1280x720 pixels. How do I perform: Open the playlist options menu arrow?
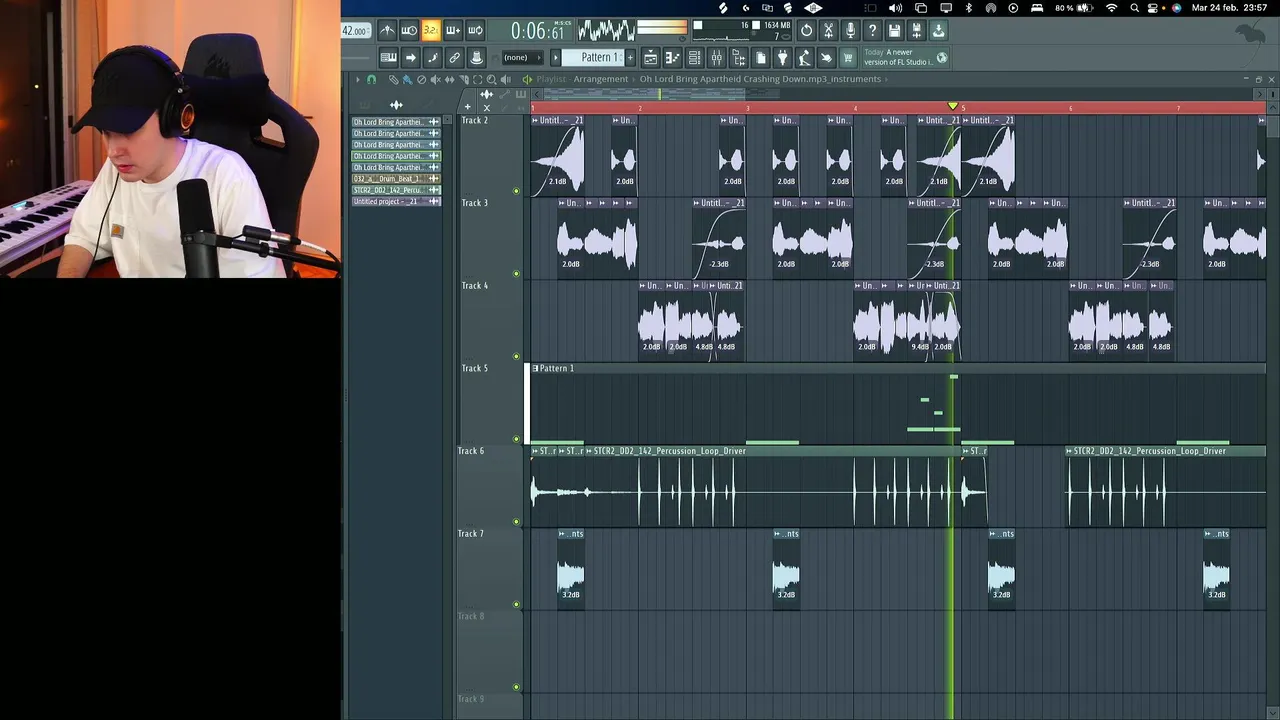tap(357, 79)
